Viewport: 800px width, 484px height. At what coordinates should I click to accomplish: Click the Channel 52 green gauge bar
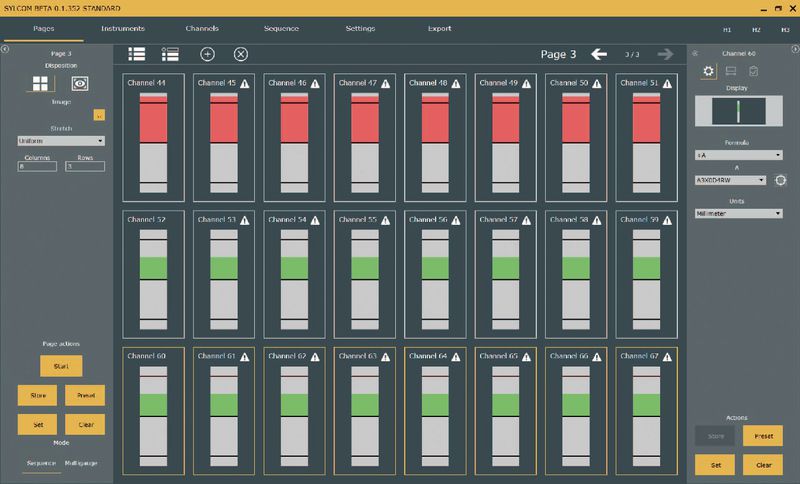tap(153, 267)
